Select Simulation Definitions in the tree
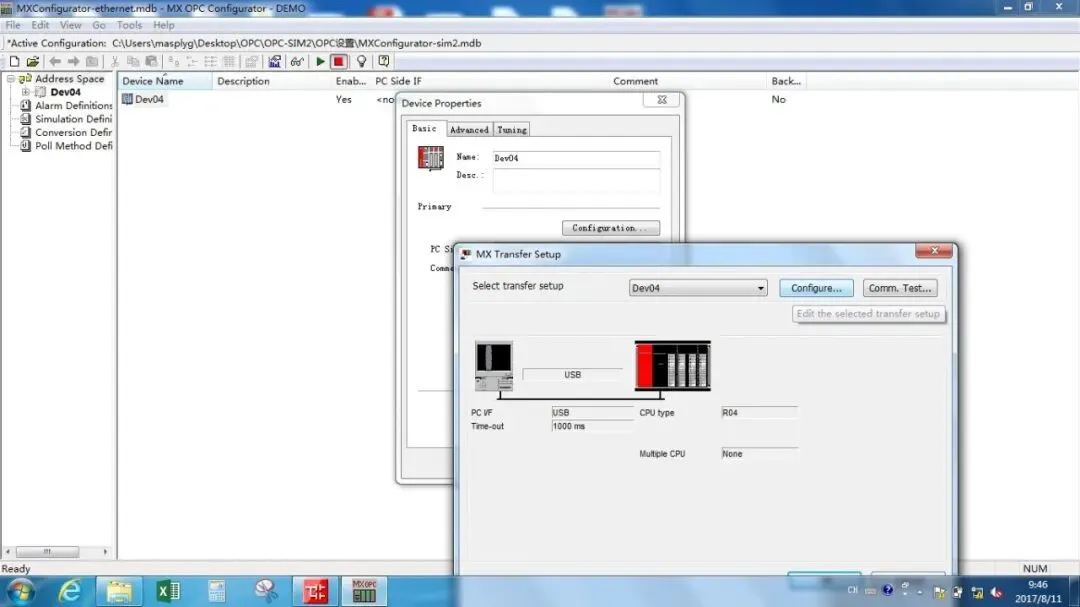 [x=73, y=119]
